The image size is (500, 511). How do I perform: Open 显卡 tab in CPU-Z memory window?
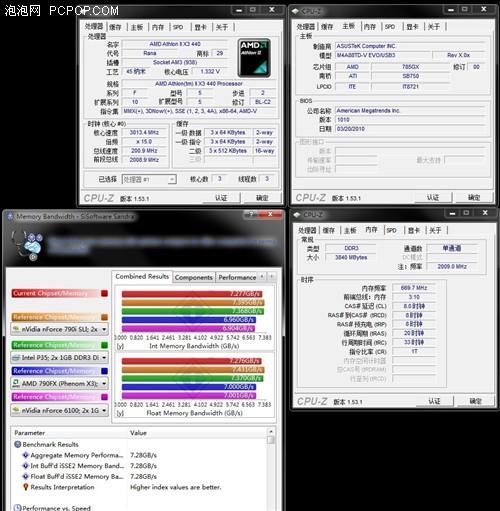click(x=414, y=230)
